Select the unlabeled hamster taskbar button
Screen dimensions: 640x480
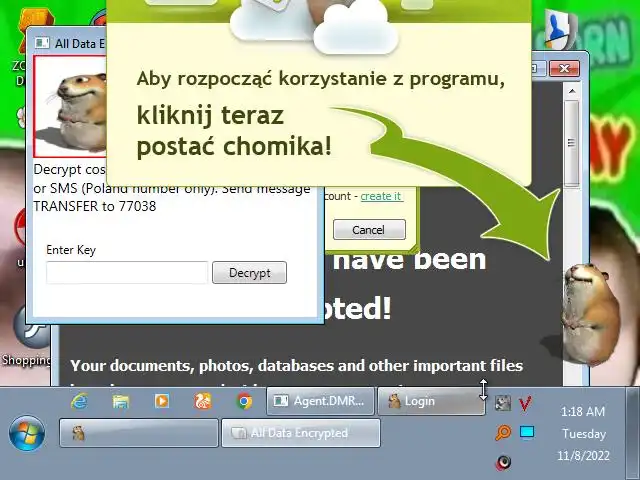pos(139,433)
